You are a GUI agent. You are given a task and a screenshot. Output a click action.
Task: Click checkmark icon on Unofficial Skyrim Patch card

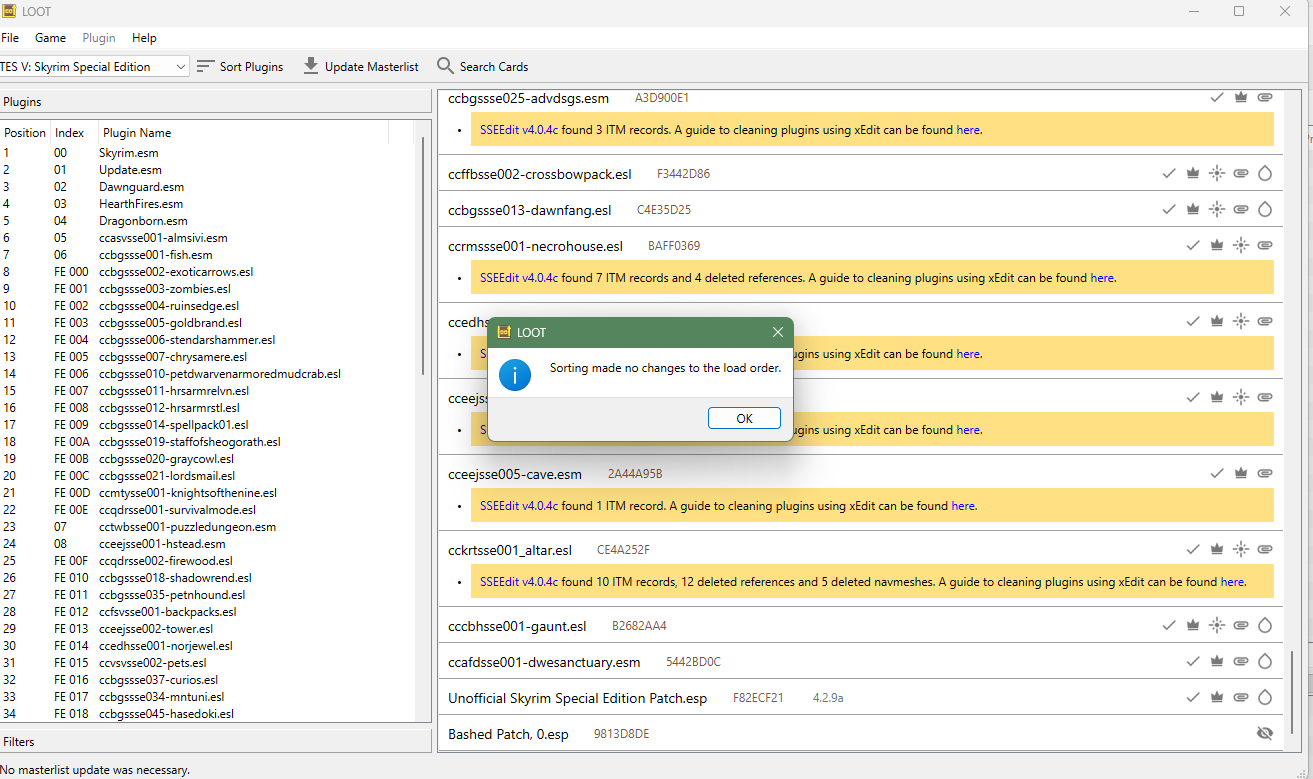tap(1193, 697)
